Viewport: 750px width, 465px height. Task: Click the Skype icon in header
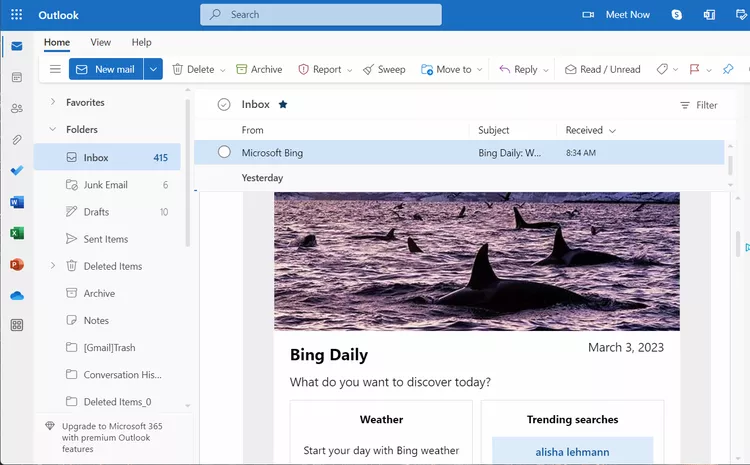tap(677, 15)
